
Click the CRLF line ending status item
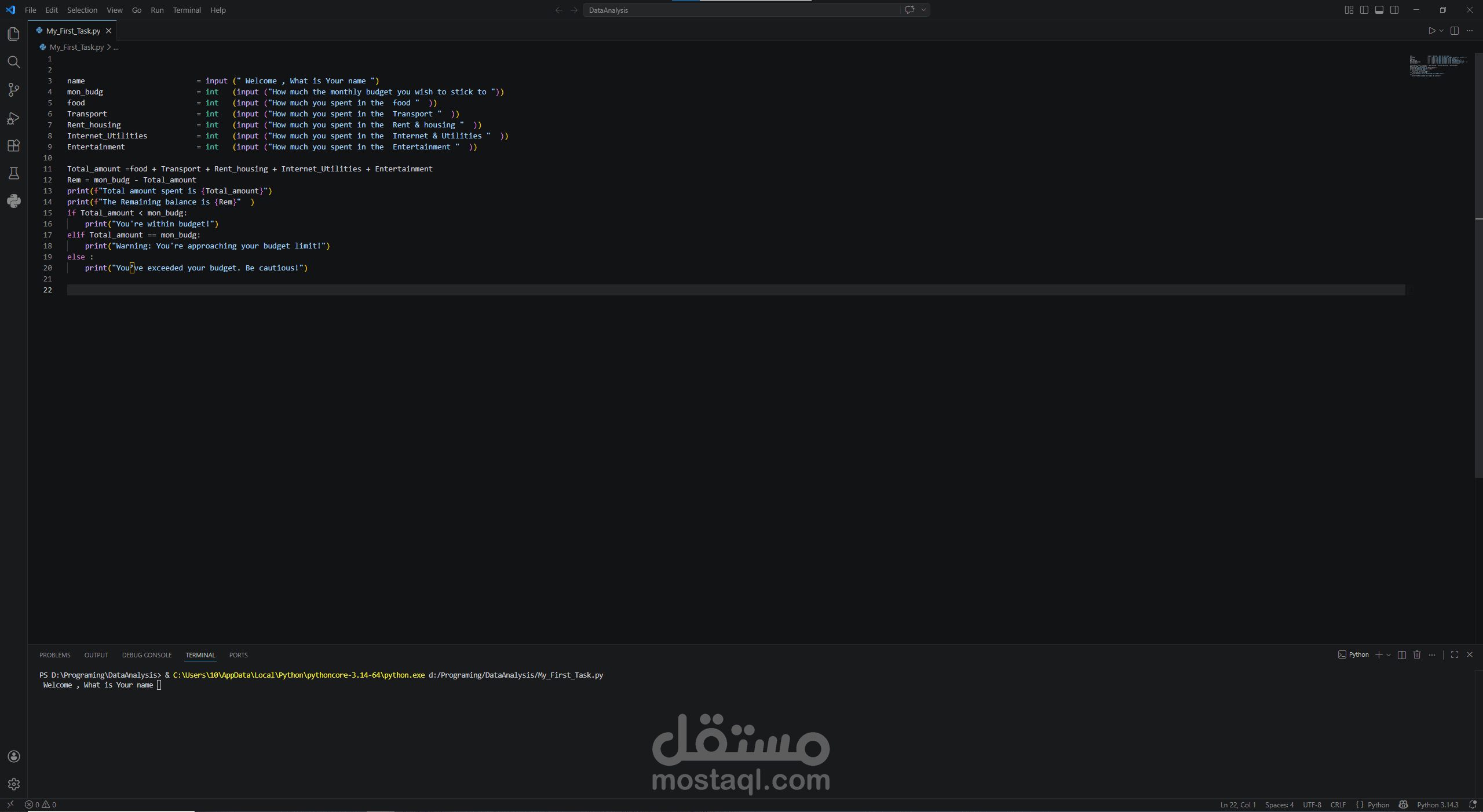coord(1338,804)
